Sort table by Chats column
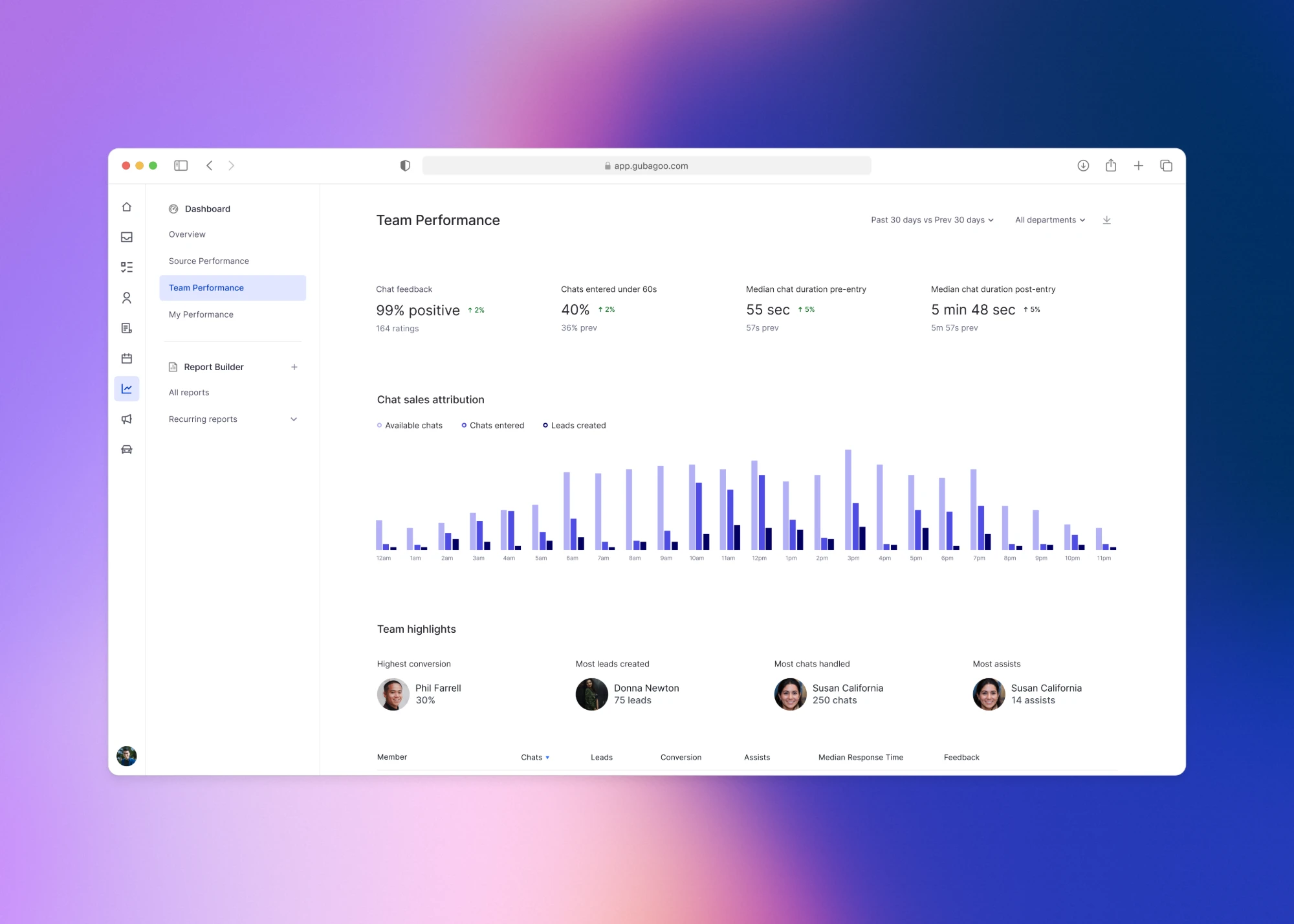The height and width of the screenshot is (924, 1294). pyautogui.click(x=535, y=757)
